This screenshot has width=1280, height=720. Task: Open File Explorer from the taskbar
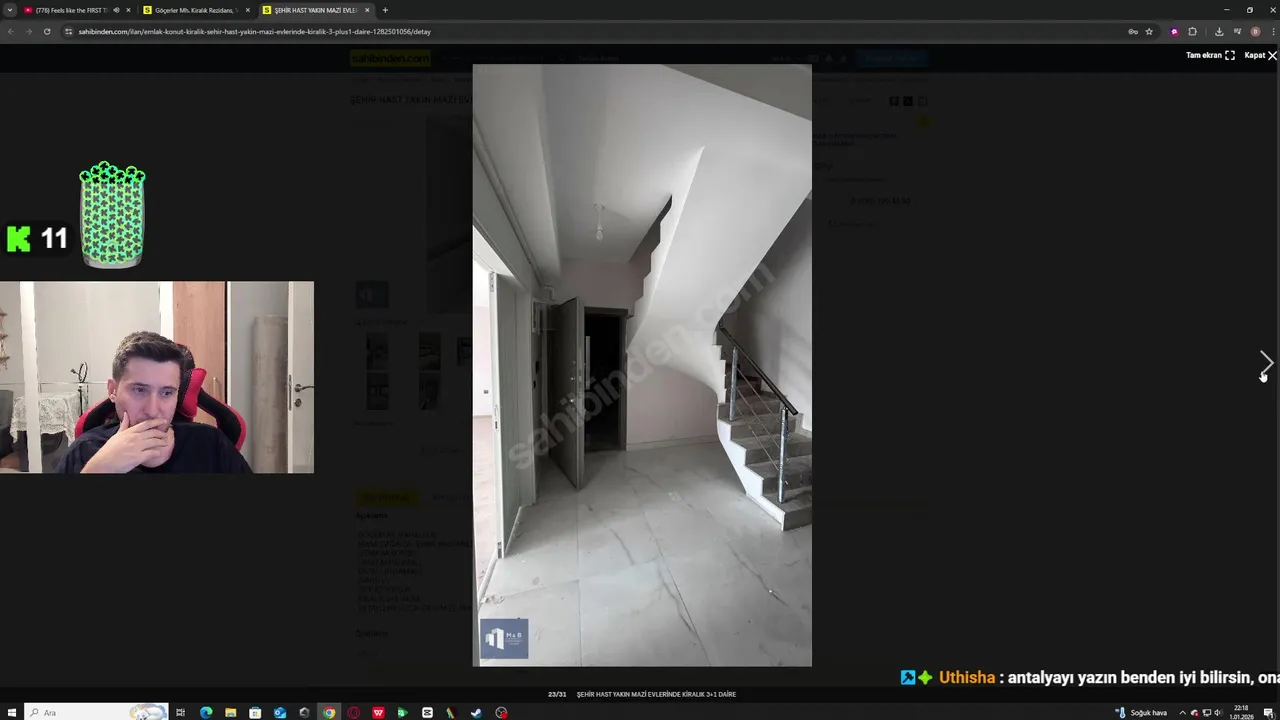point(231,712)
